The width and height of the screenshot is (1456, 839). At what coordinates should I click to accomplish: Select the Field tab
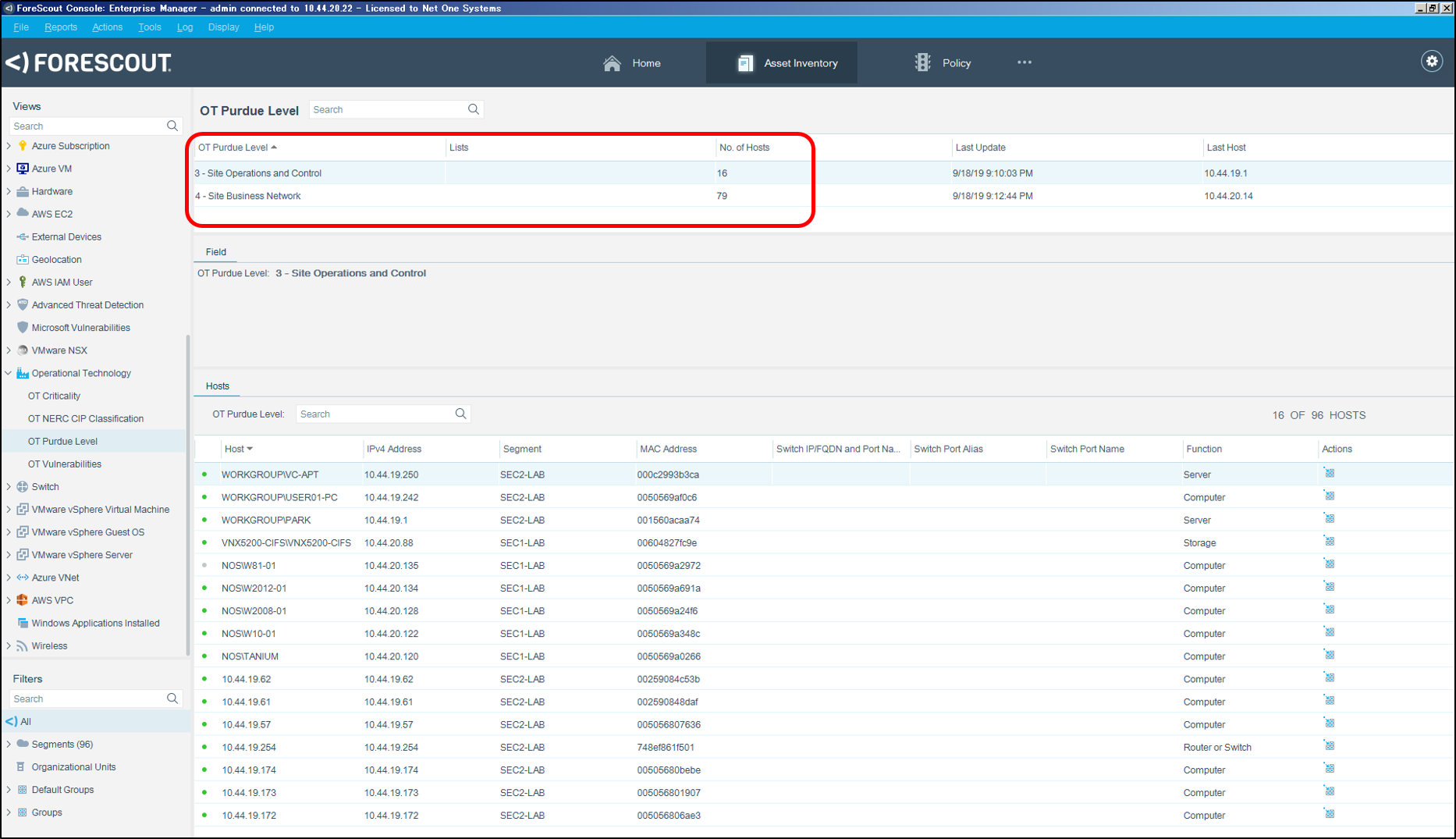[x=216, y=251]
